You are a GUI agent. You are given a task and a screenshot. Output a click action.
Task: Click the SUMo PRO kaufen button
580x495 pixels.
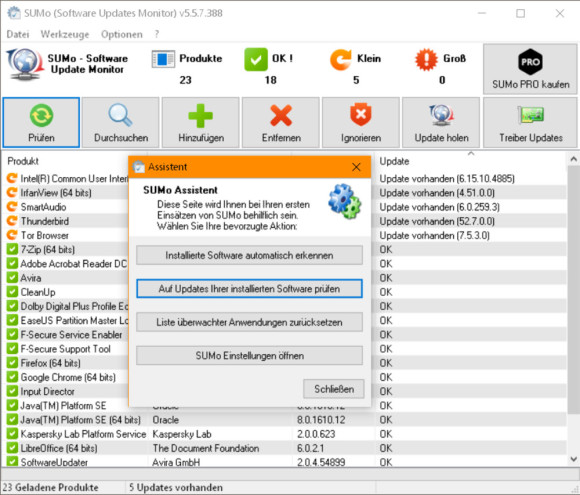coord(530,69)
